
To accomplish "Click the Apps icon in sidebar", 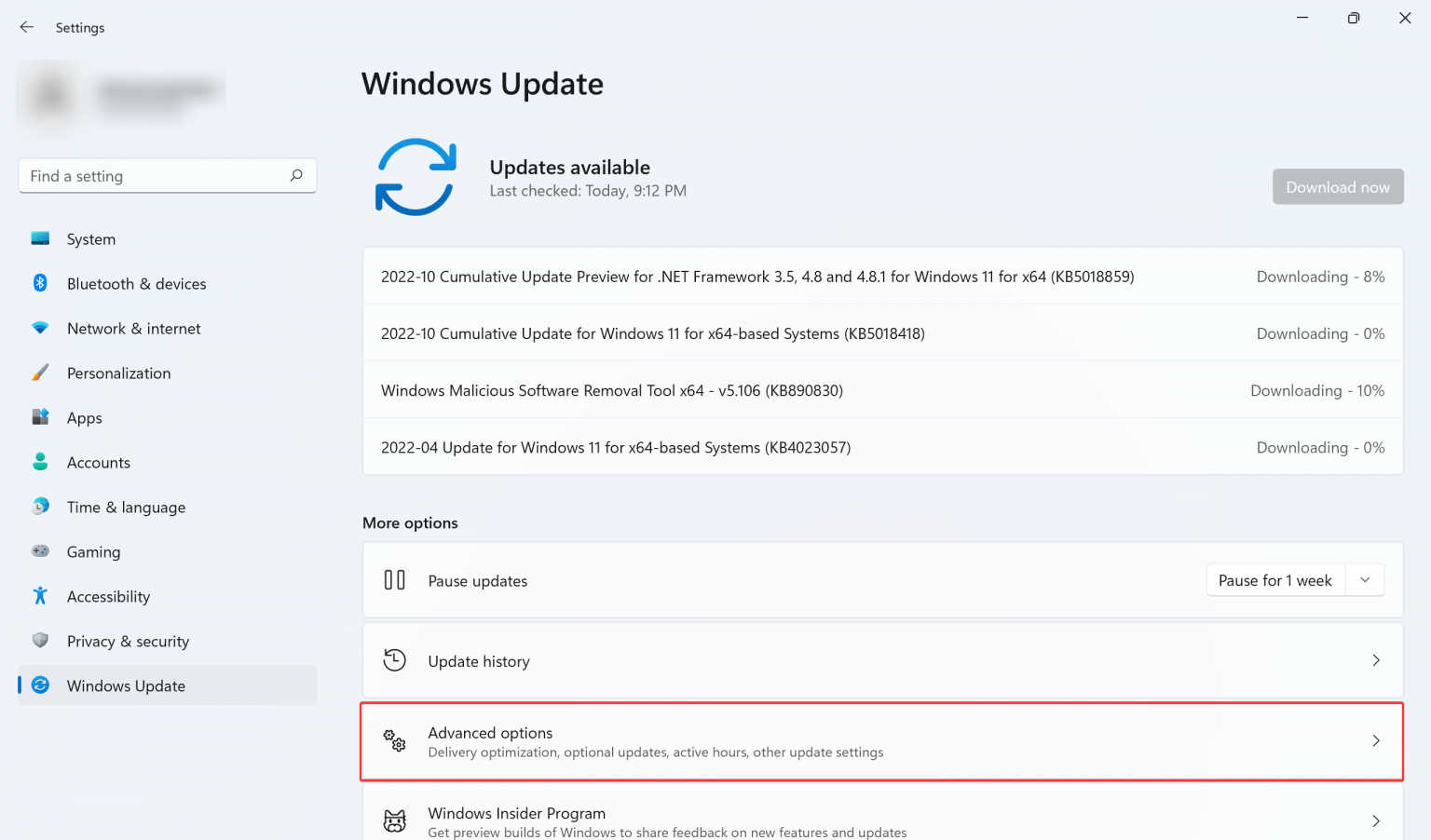I will pyautogui.click(x=40, y=417).
